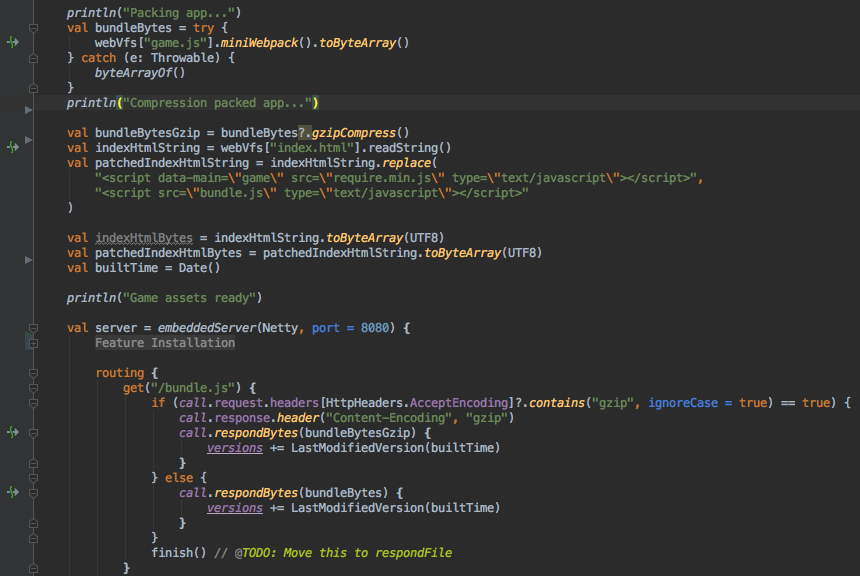This screenshot has height=576, width=860.
Task: Collapse the embeddedServer block
Action: pos(33,328)
